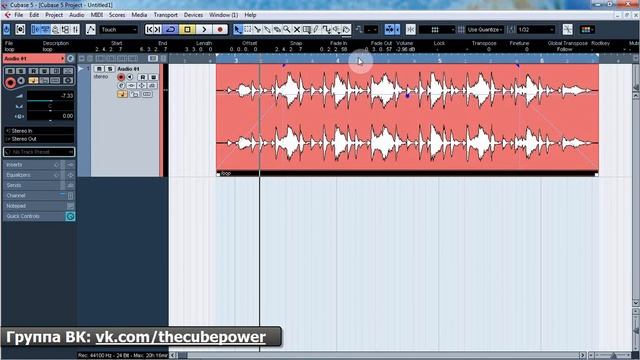Viewport: 640px width, 360px height.
Task: Open the Touch automation mode dropdown
Action: (119, 29)
